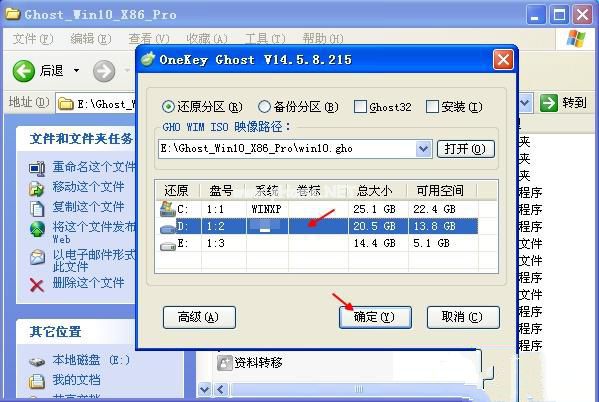Click the rename file icon in task pane
599x402 pixels.
[x=37, y=168]
